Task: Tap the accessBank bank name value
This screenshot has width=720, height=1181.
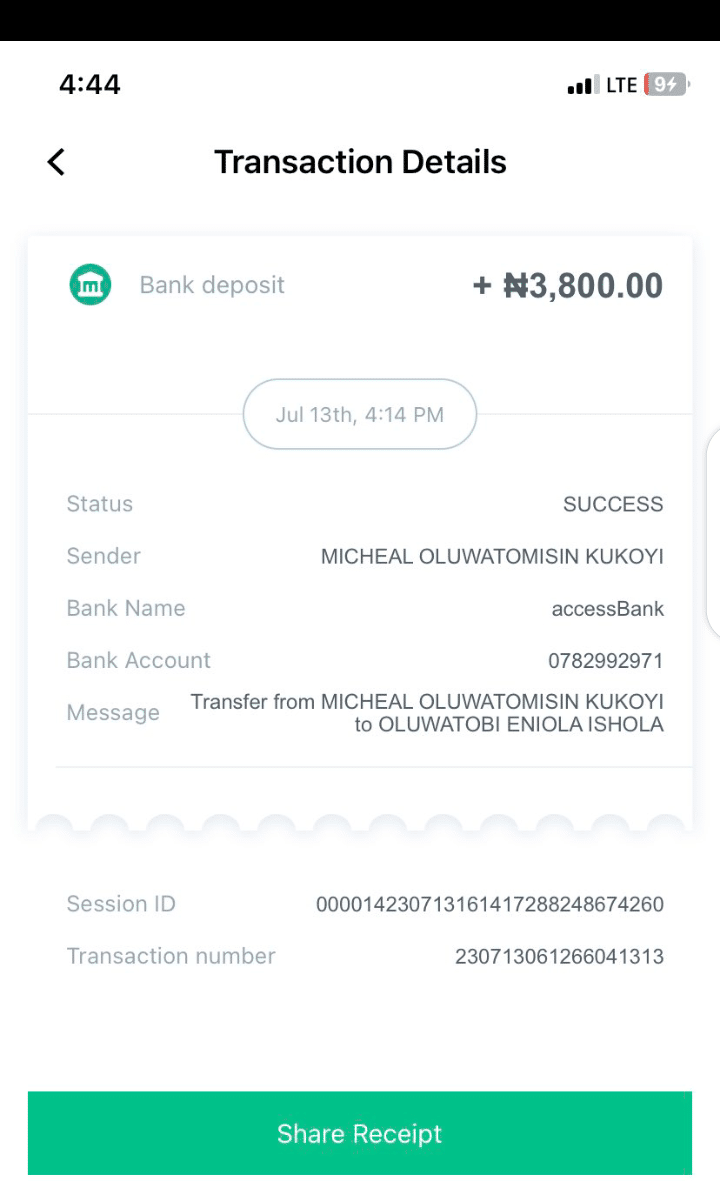Action: (x=607, y=609)
